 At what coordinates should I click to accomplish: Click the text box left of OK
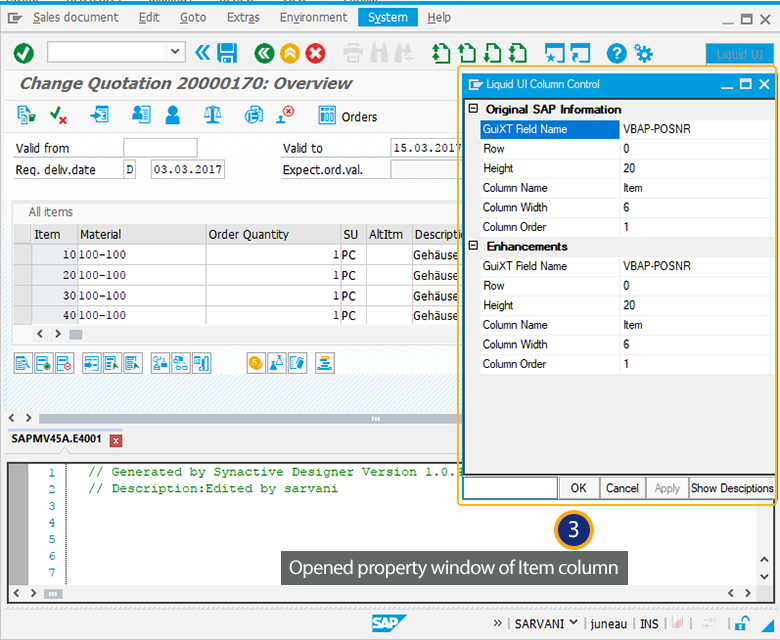[x=510, y=488]
